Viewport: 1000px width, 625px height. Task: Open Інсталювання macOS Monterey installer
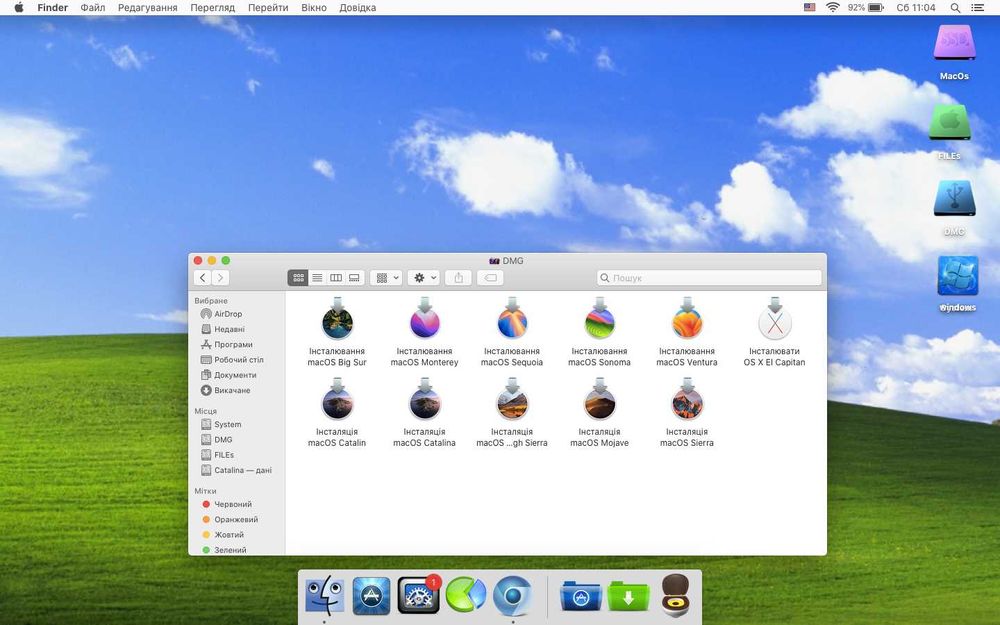coord(424,321)
